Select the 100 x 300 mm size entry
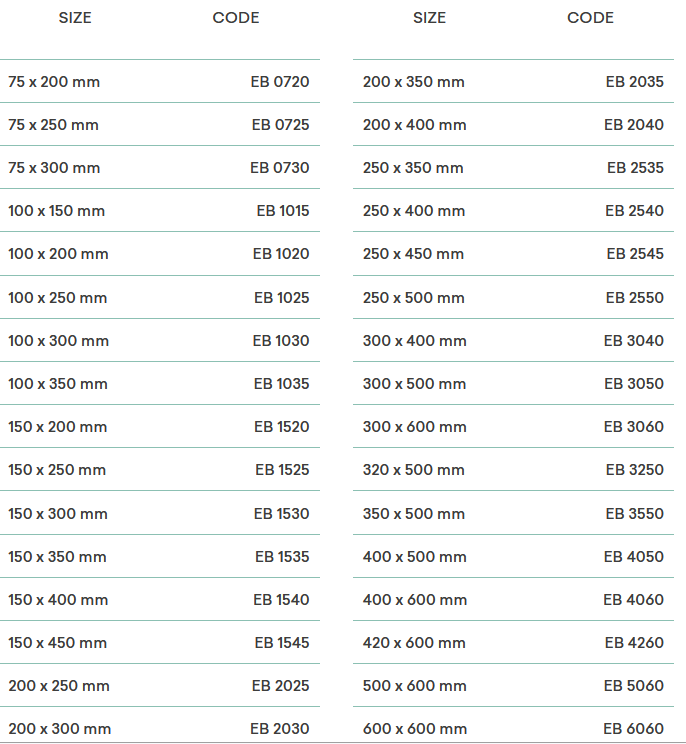 [x=58, y=341]
